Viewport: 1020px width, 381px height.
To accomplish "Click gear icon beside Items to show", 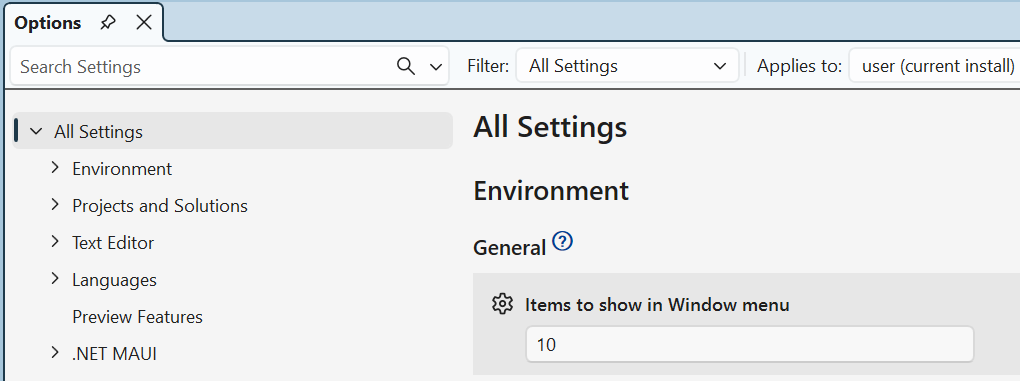I will coord(502,304).
